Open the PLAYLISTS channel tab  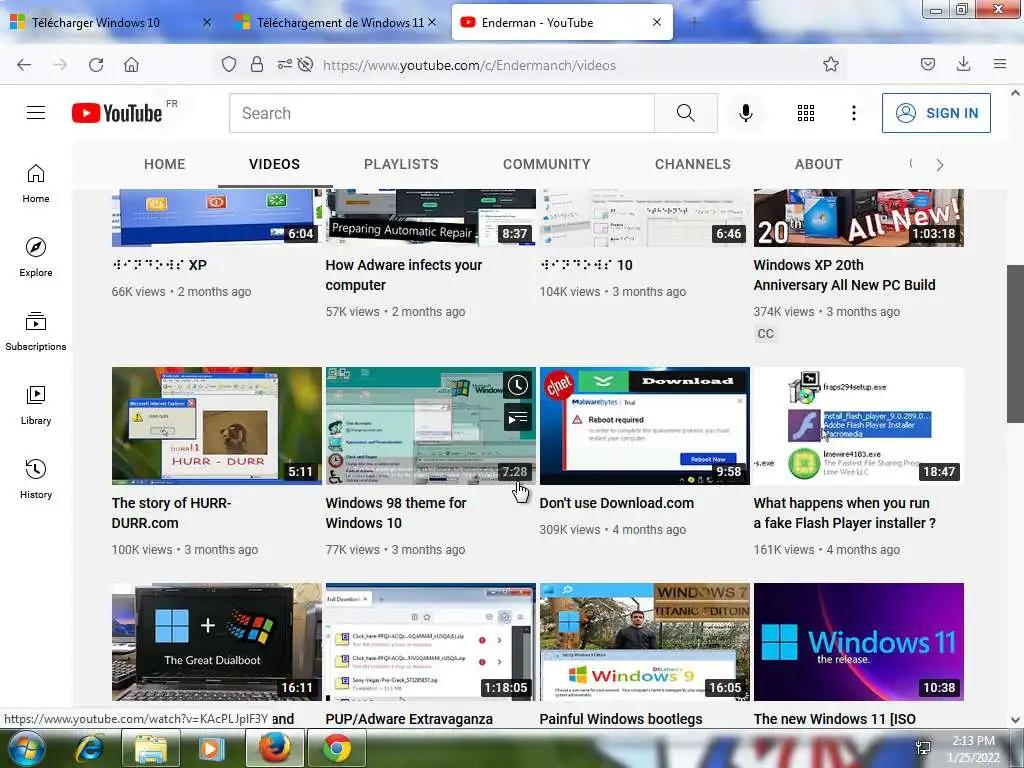point(401,164)
